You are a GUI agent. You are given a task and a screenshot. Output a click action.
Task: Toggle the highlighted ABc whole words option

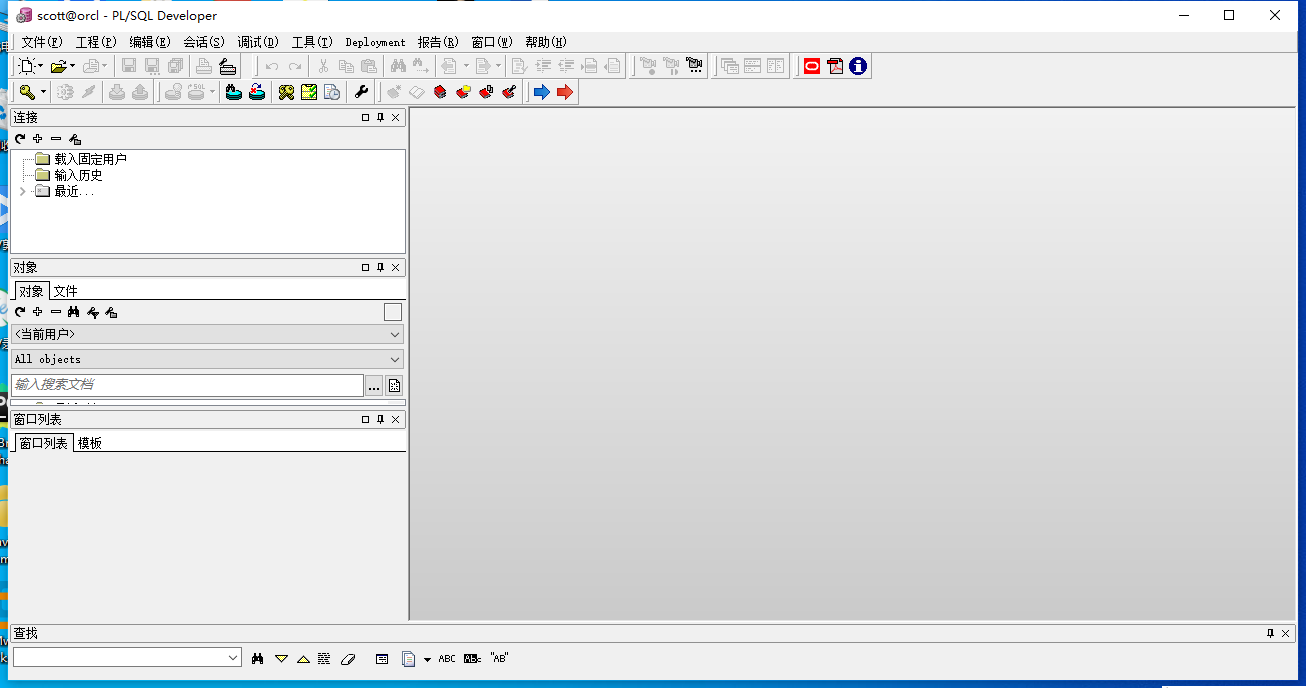click(x=473, y=658)
